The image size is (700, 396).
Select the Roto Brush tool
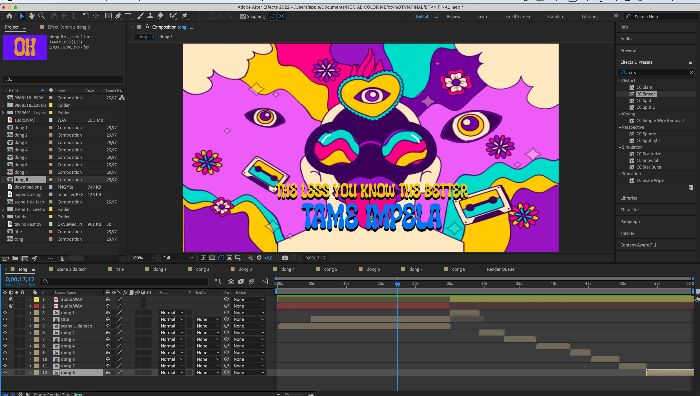pyautogui.click(x=173, y=16)
